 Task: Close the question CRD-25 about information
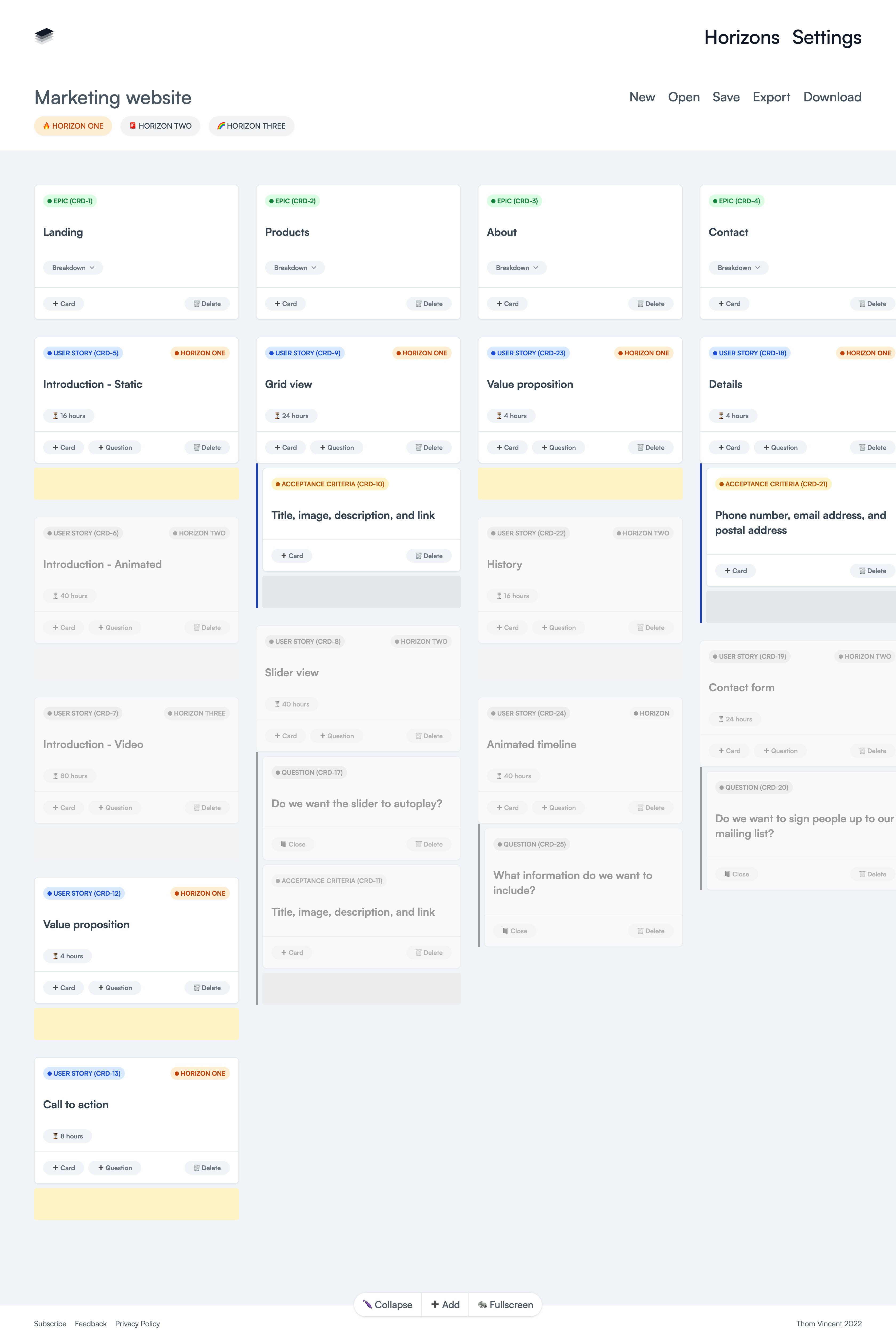pyautogui.click(x=514, y=931)
